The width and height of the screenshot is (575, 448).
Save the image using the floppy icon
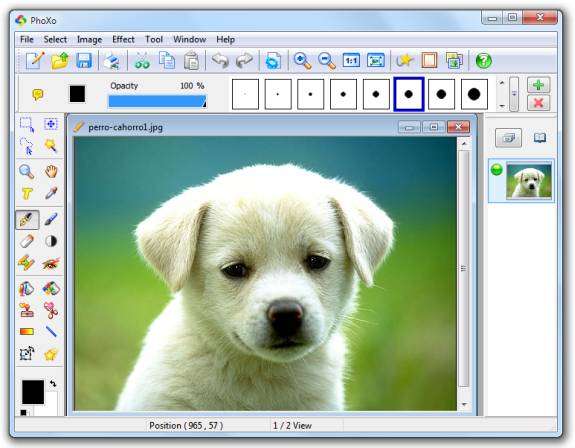tap(84, 60)
